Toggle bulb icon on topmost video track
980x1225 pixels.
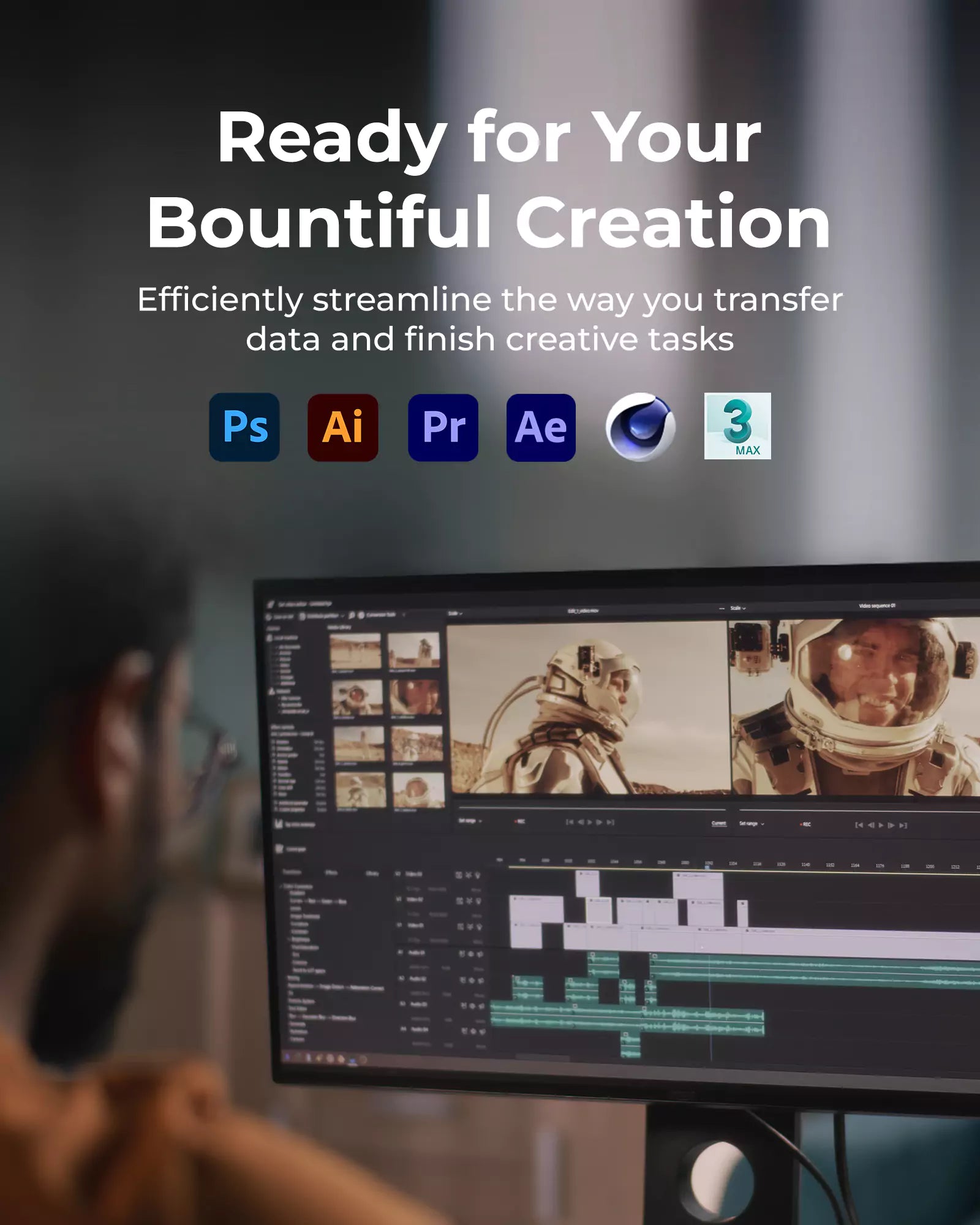tap(477, 875)
